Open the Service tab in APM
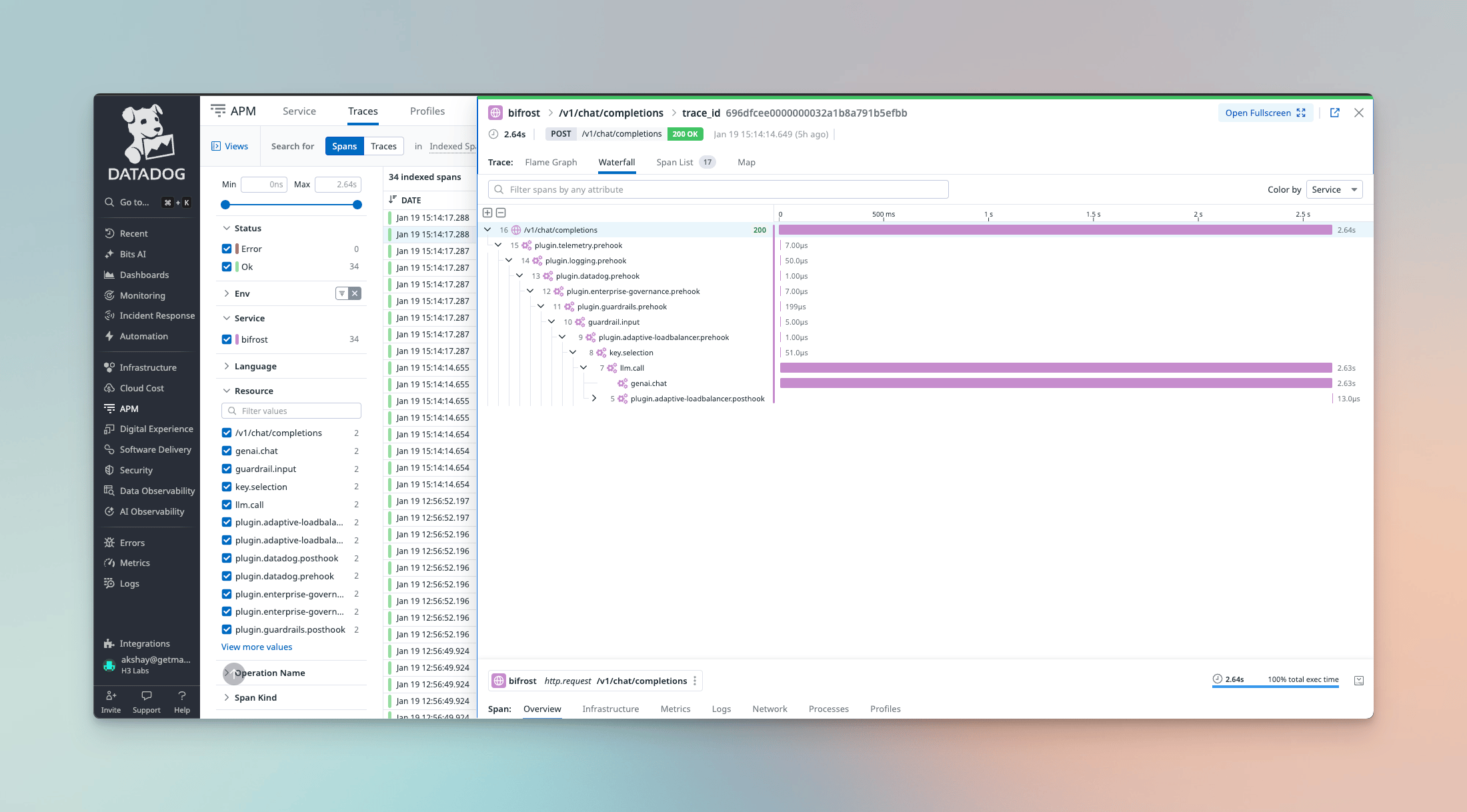 pos(299,111)
